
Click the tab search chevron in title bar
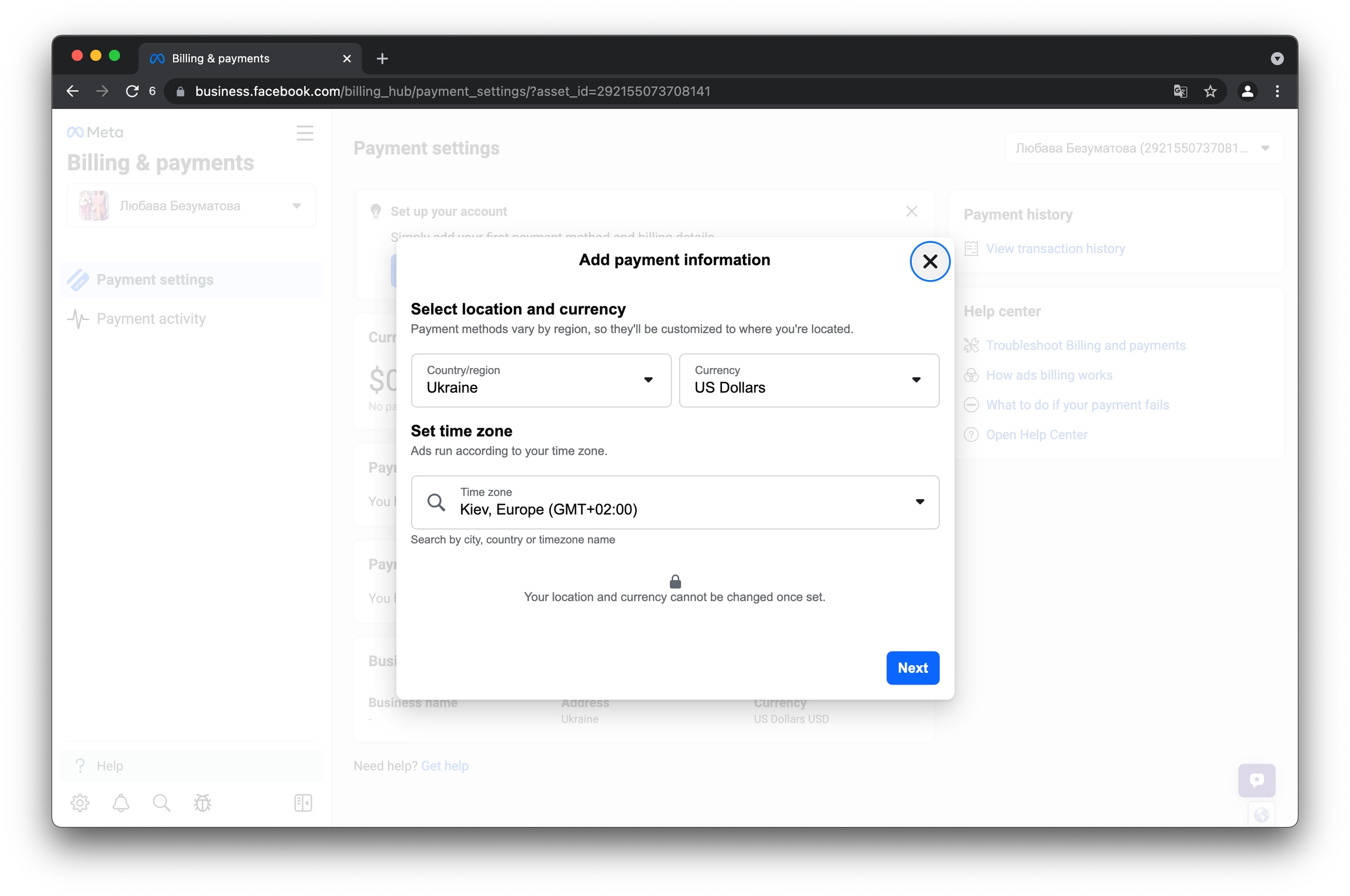click(1277, 58)
